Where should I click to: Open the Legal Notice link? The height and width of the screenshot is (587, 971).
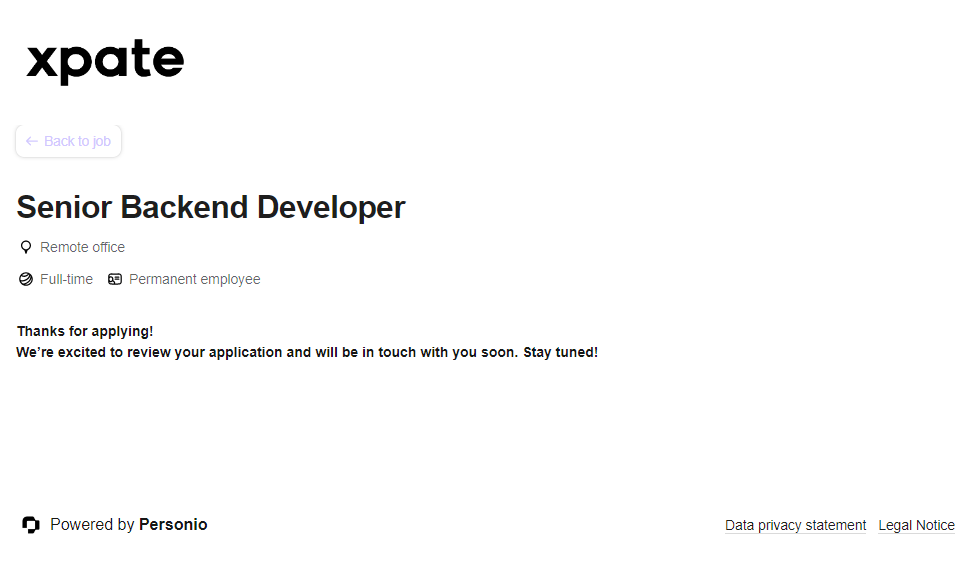[x=916, y=525]
